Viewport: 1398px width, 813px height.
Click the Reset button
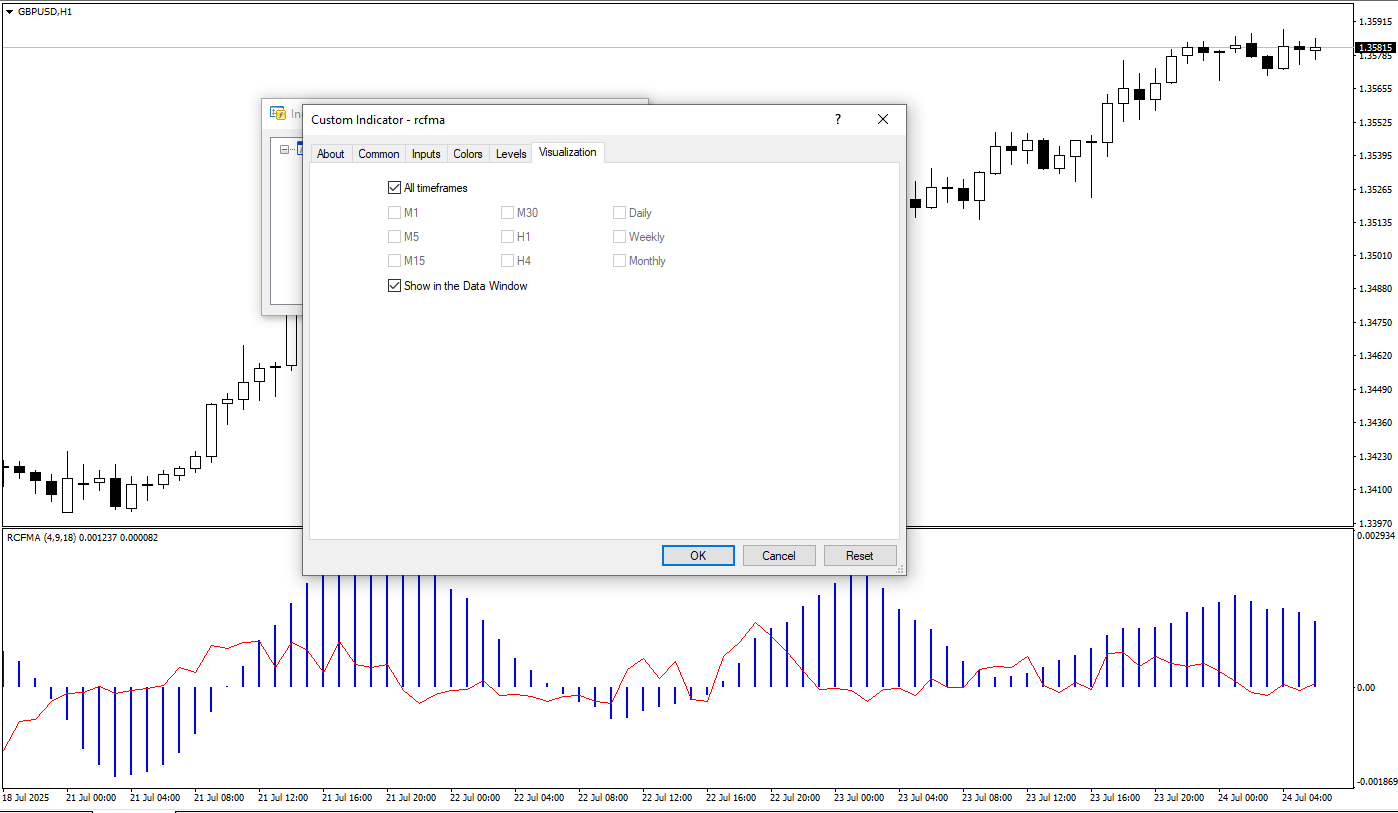click(859, 556)
